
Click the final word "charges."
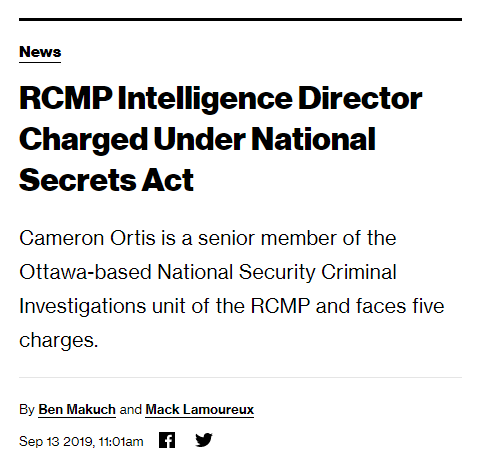click(x=59, y=340)
